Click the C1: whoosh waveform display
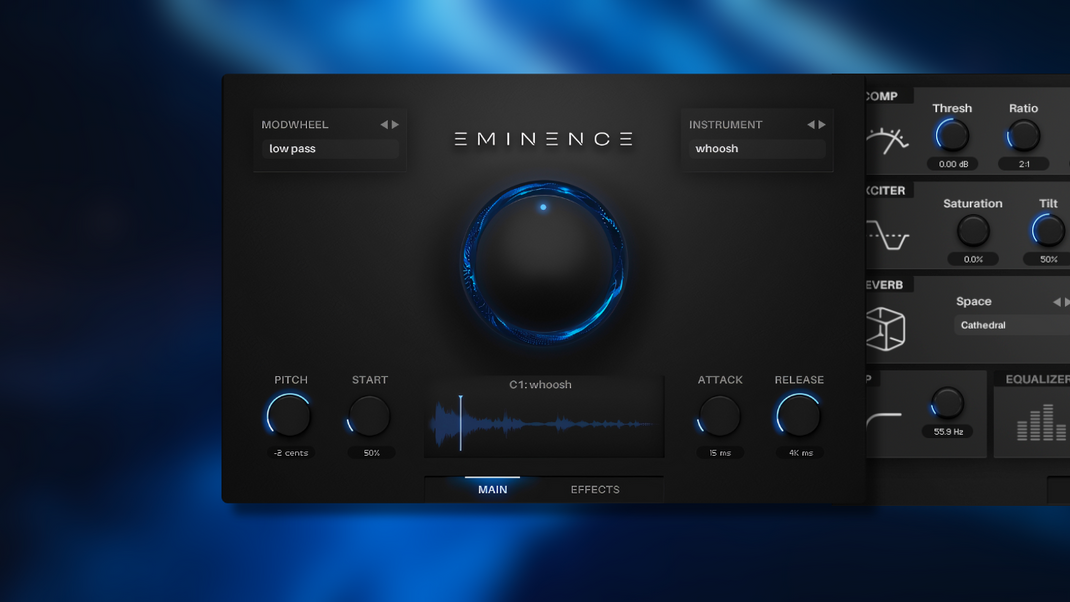This screenshot has height=602, width=1070. point(543,418)
